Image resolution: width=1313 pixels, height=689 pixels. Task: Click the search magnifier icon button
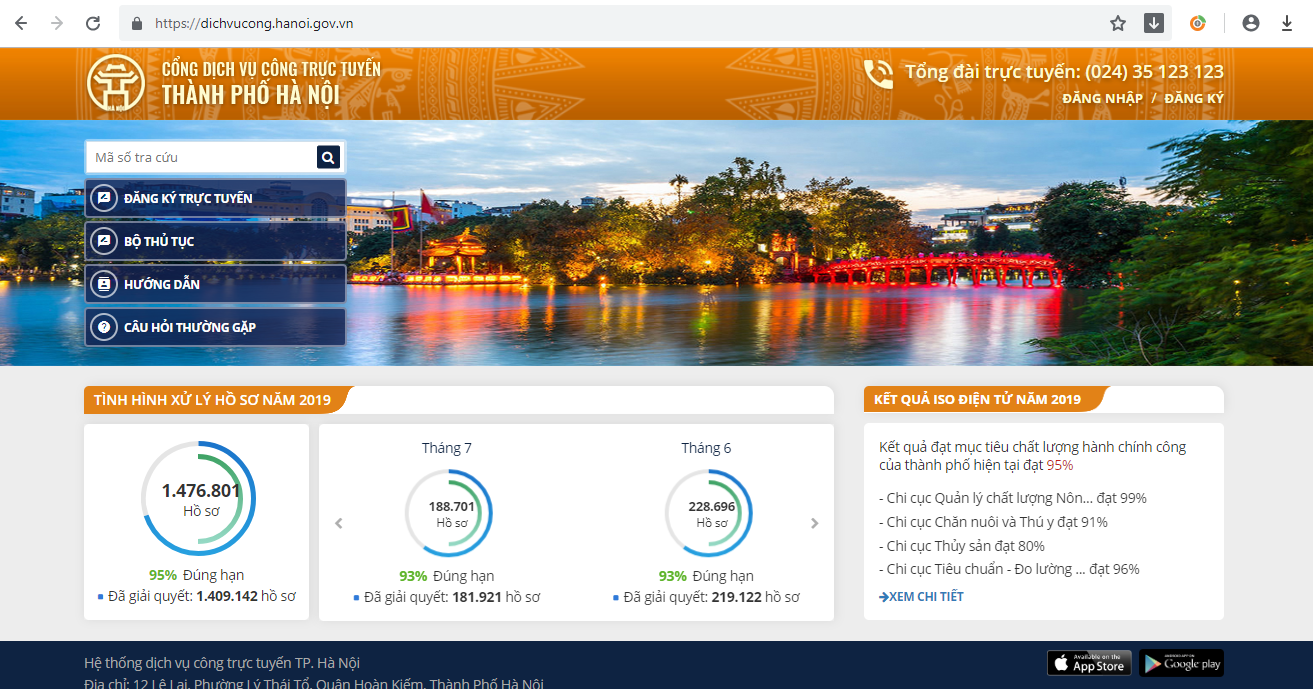[x=329, y=157]
